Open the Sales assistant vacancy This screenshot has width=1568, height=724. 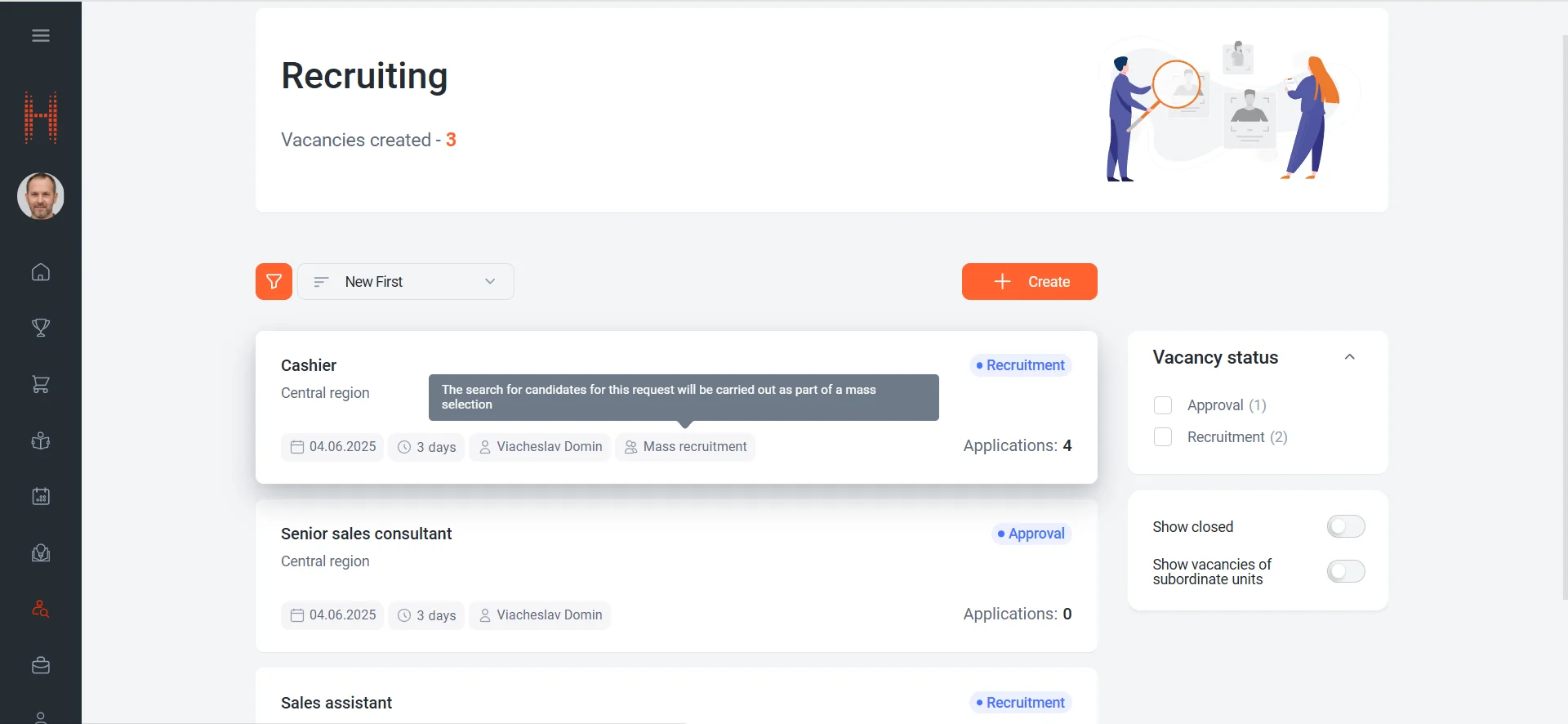pyautogui.click(x=336, y=703)
